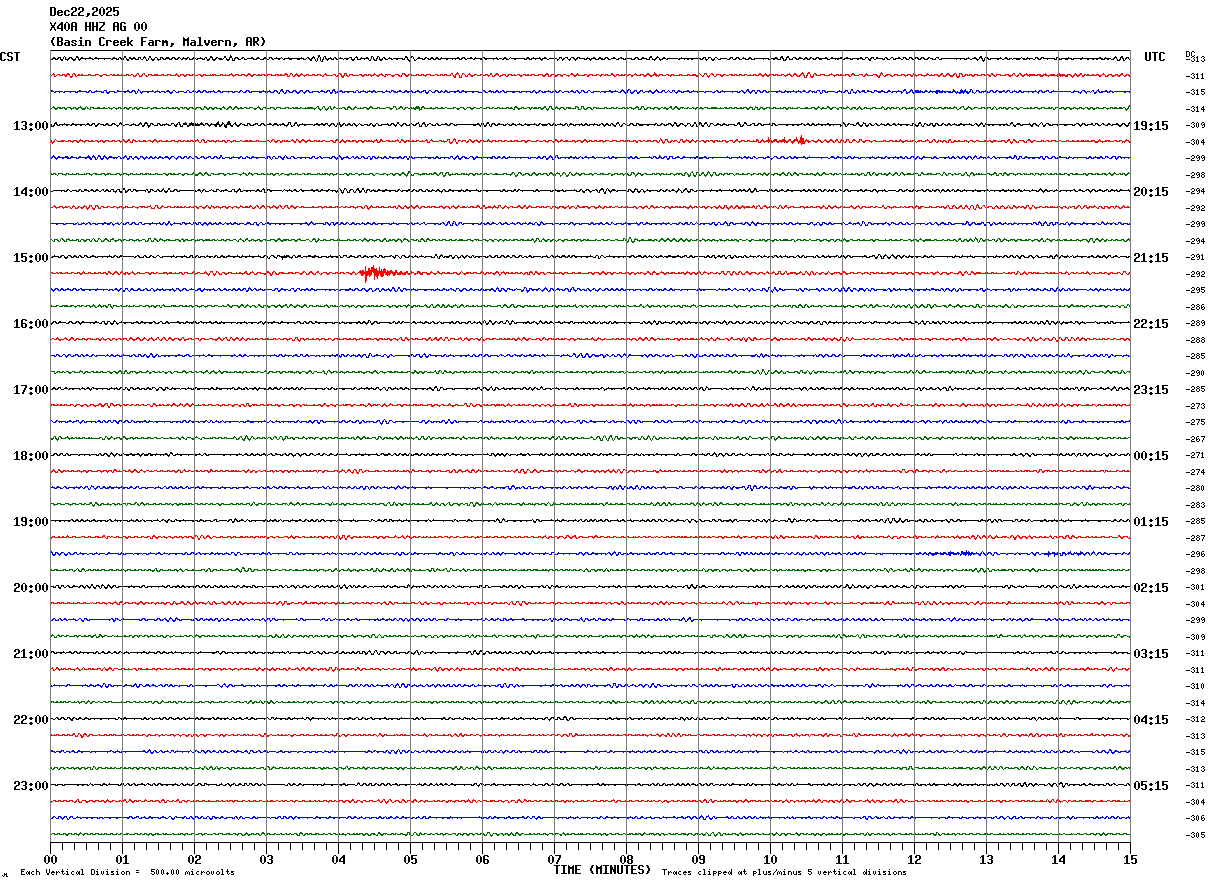Screen dimensions: 1210x886
Task: Select the -271 DC offset value
Action: click(x=1195, y=456)
